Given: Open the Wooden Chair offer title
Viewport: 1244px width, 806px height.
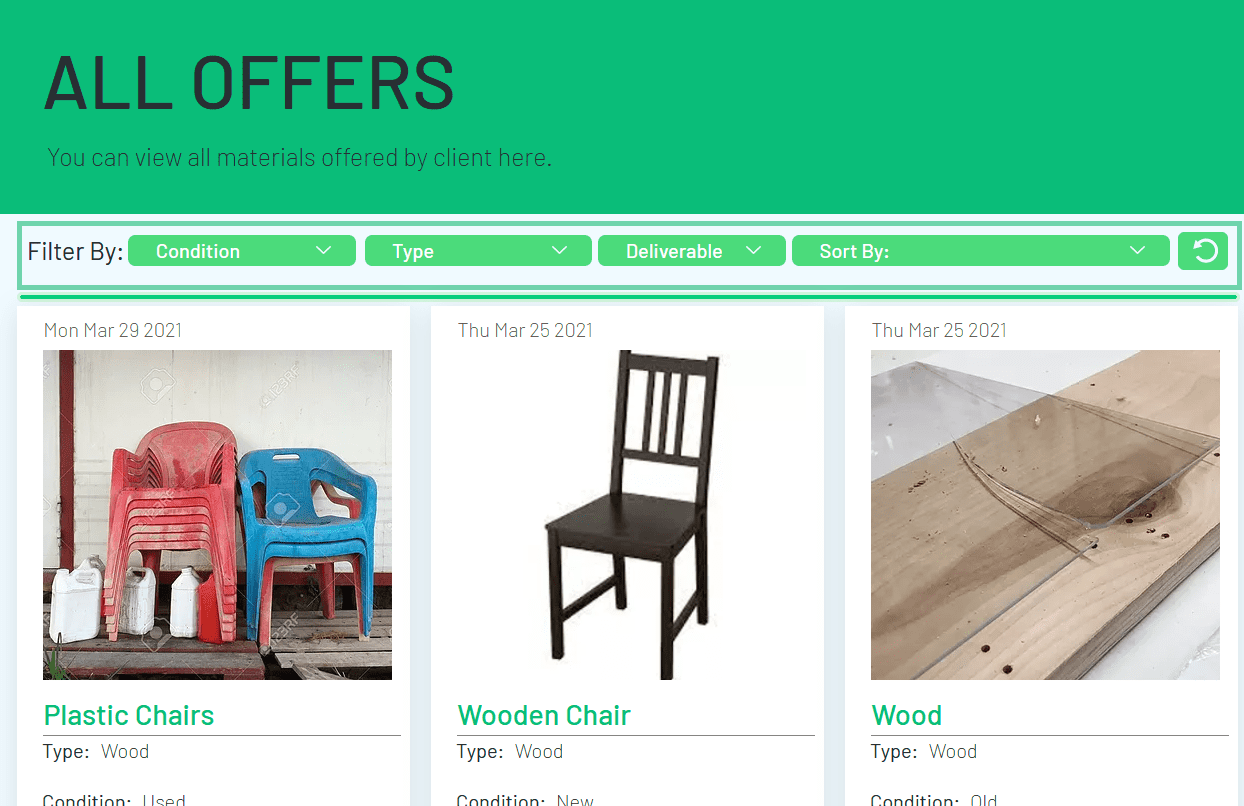Looking at the screenshot, I should [544, 715].
